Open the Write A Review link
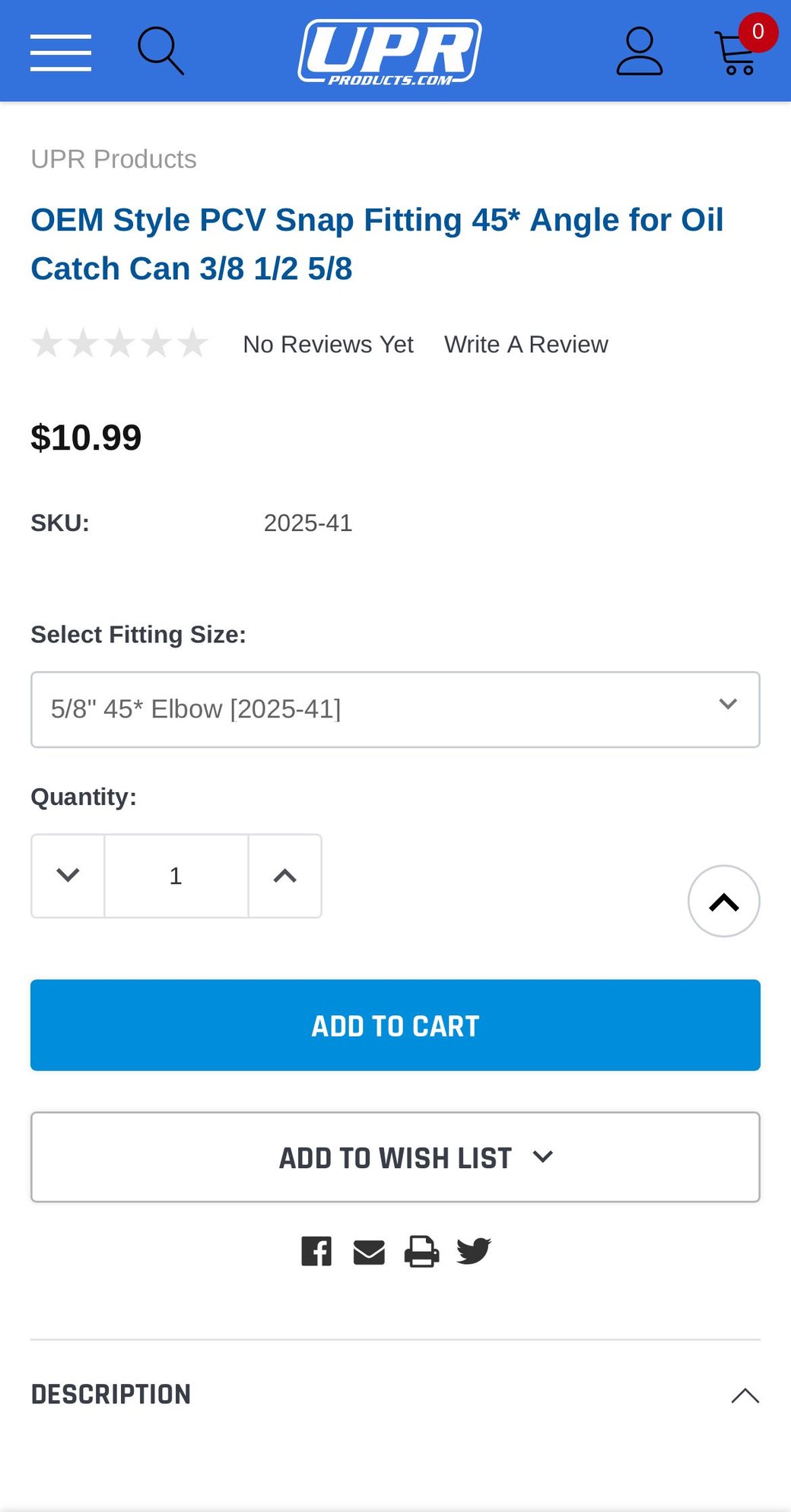 (x=526, y=345)
